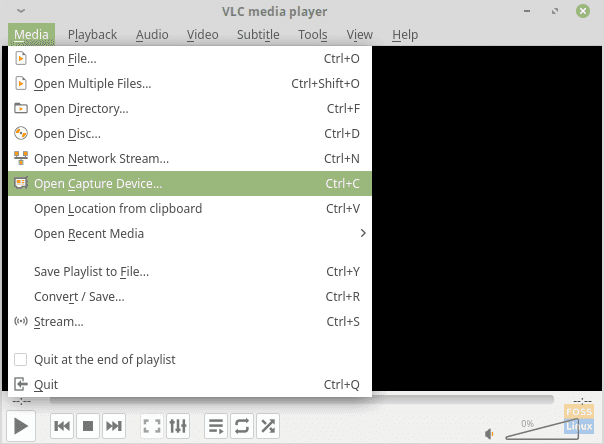
Task: Select Open Disc... entry
Action: pos(190,134)
